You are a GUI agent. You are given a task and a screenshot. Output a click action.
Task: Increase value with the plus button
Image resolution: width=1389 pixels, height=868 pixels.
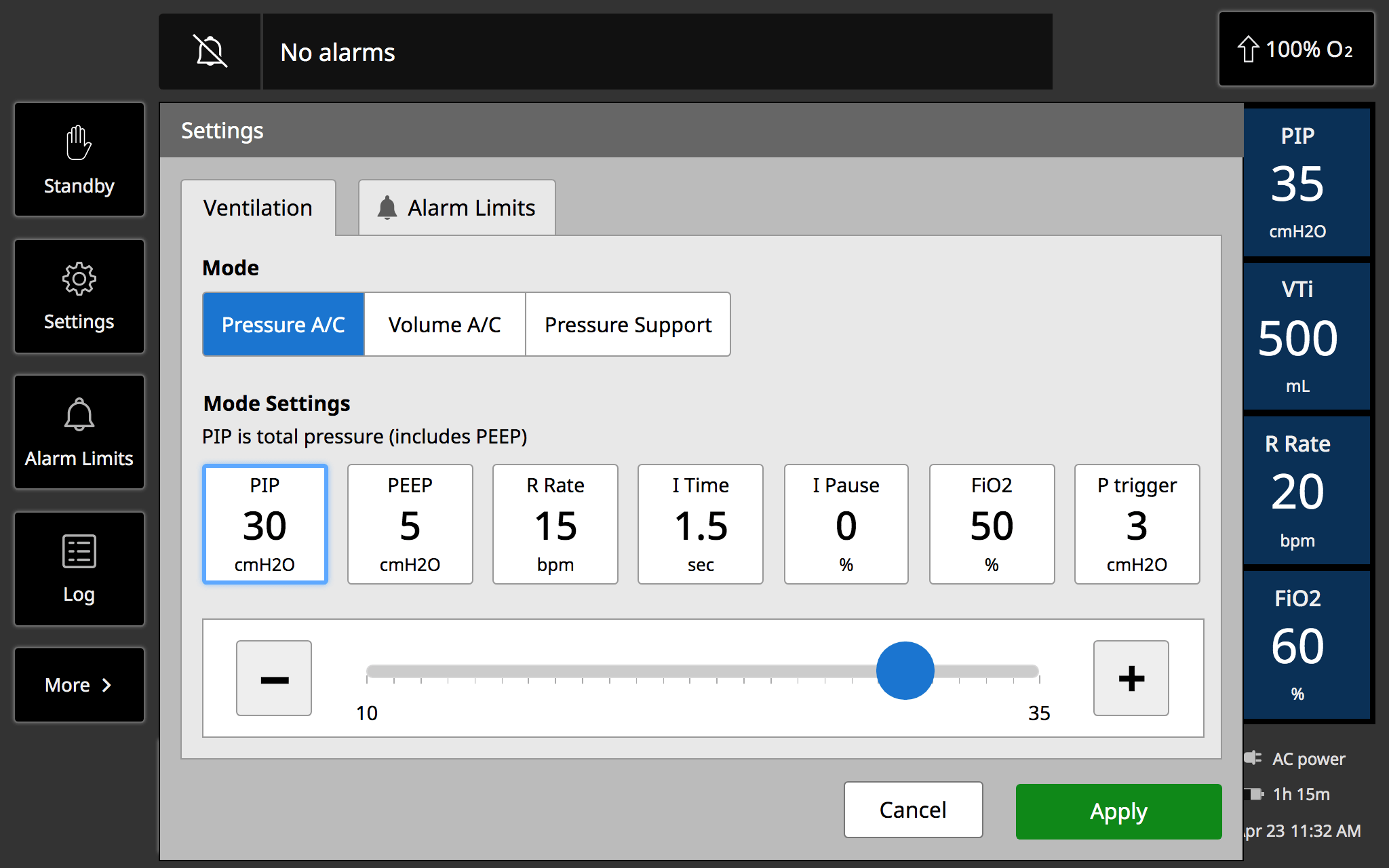tap(1131, 678)
